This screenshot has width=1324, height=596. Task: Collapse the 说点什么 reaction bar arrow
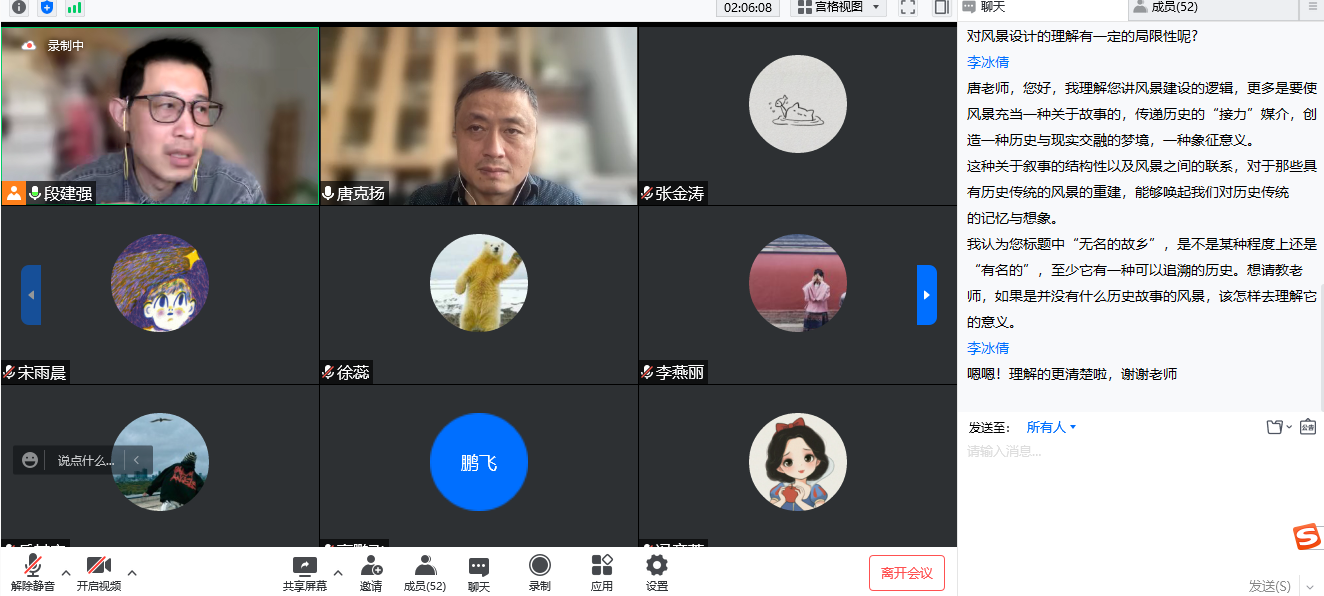[x=138, y=460]
